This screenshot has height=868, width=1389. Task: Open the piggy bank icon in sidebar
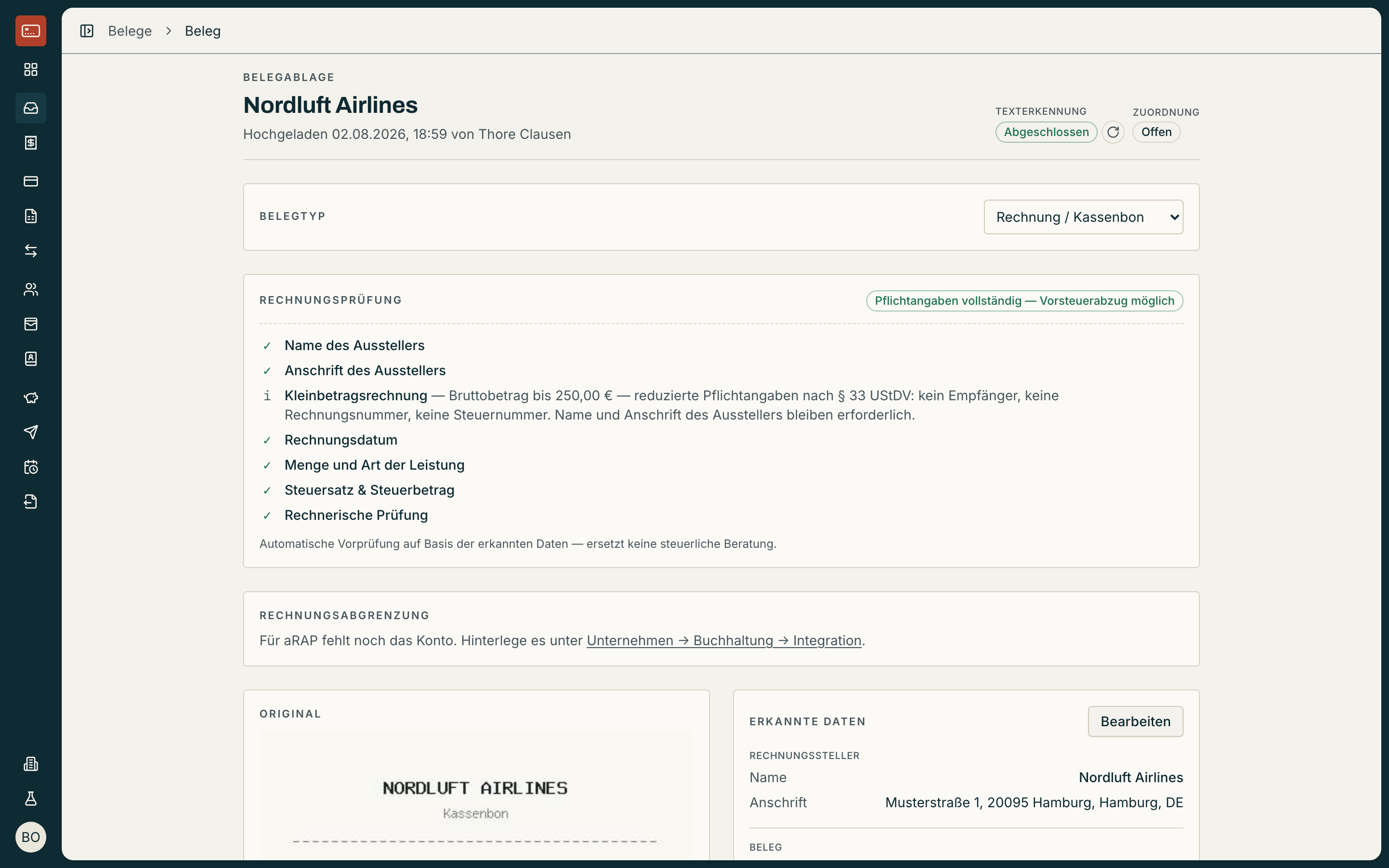(30, 397)
